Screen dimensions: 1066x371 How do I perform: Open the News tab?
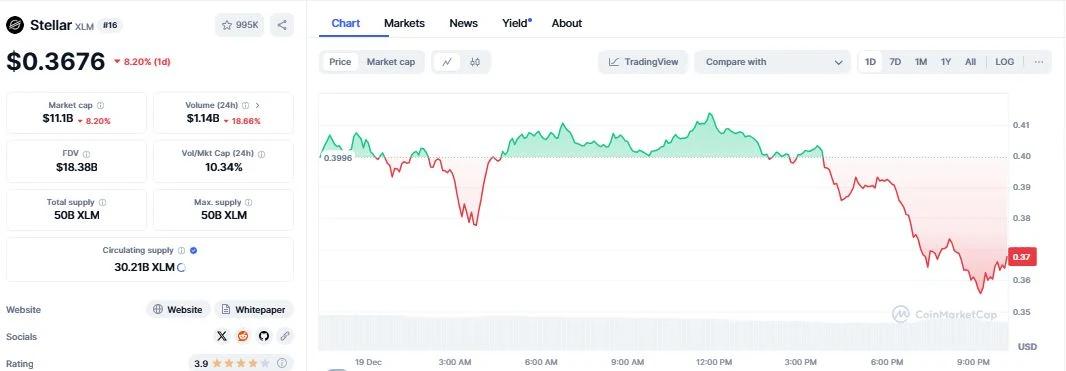tap(464, 23)
